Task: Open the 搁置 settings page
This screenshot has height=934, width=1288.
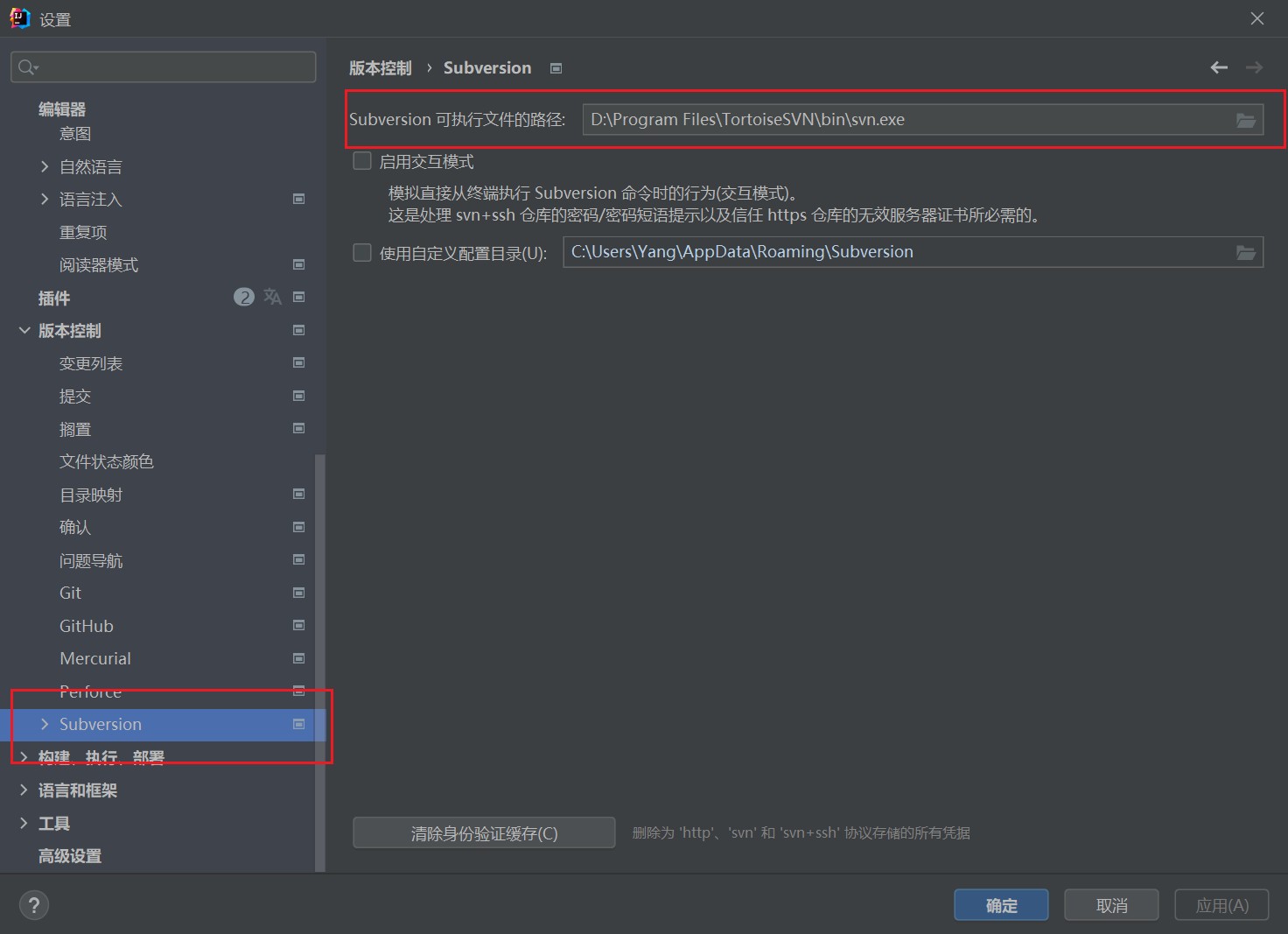Action: tap(75, 429)
